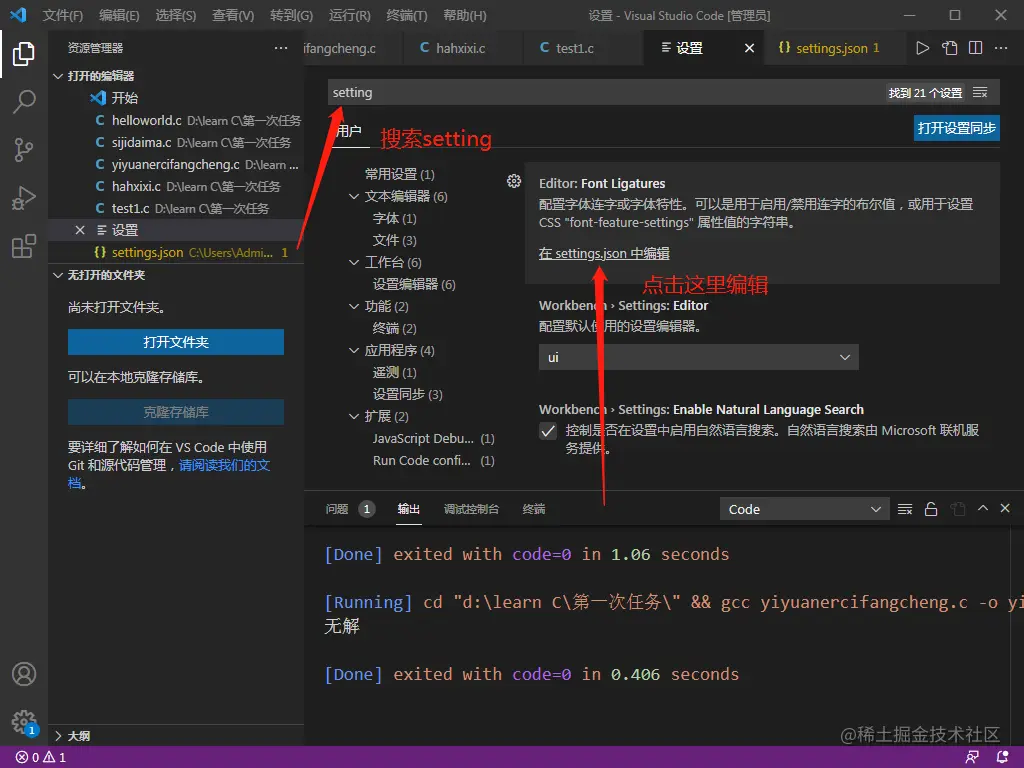This screenshot has height=768, width=1024.
Task: Select 设置同步 (3) in settings tree
Action: tap(408, 394)
